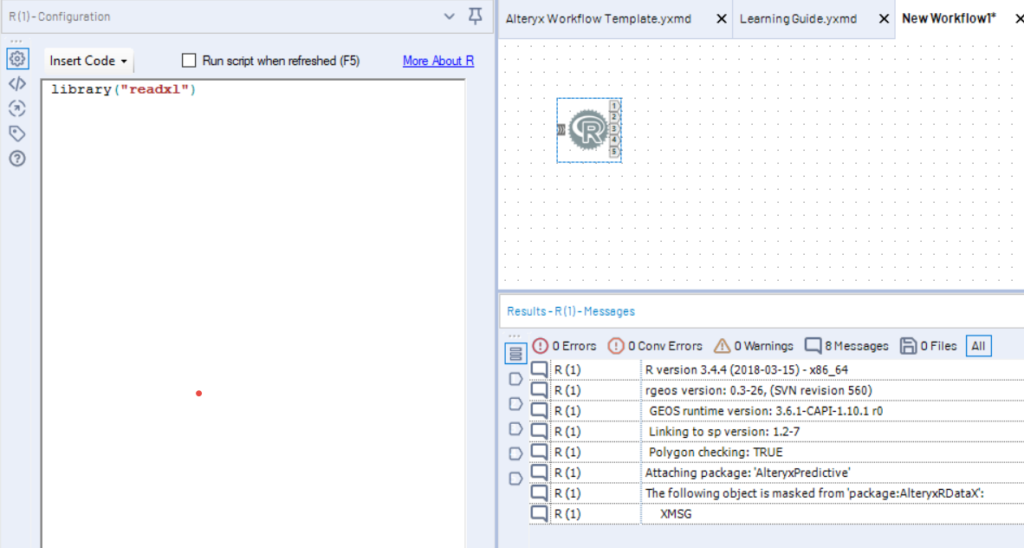This screenshot has height=548, width=1024.
Task: Switch to Learning Guide.yxmd tab
Action: coord(798,19)
